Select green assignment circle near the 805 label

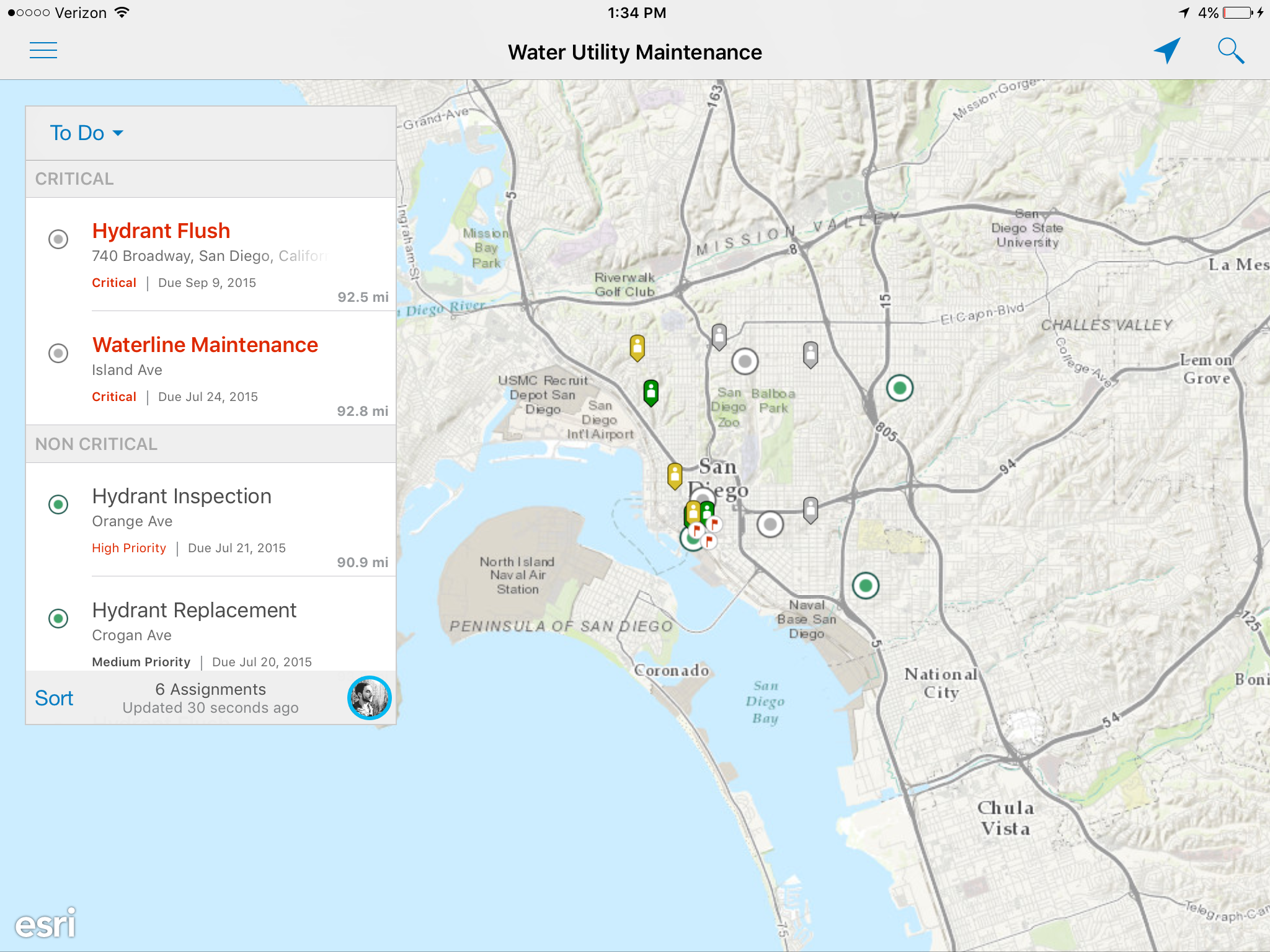(x=900, y=388)
